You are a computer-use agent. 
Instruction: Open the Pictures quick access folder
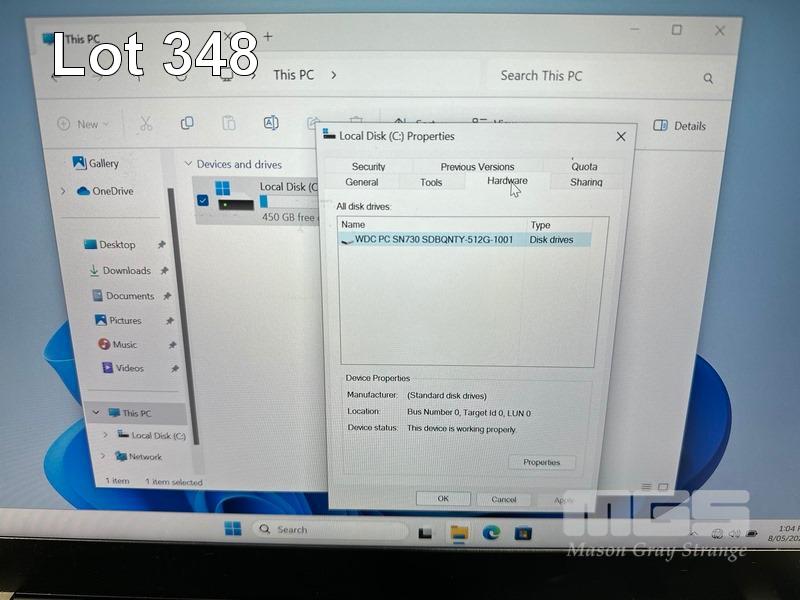pos(124,320)
